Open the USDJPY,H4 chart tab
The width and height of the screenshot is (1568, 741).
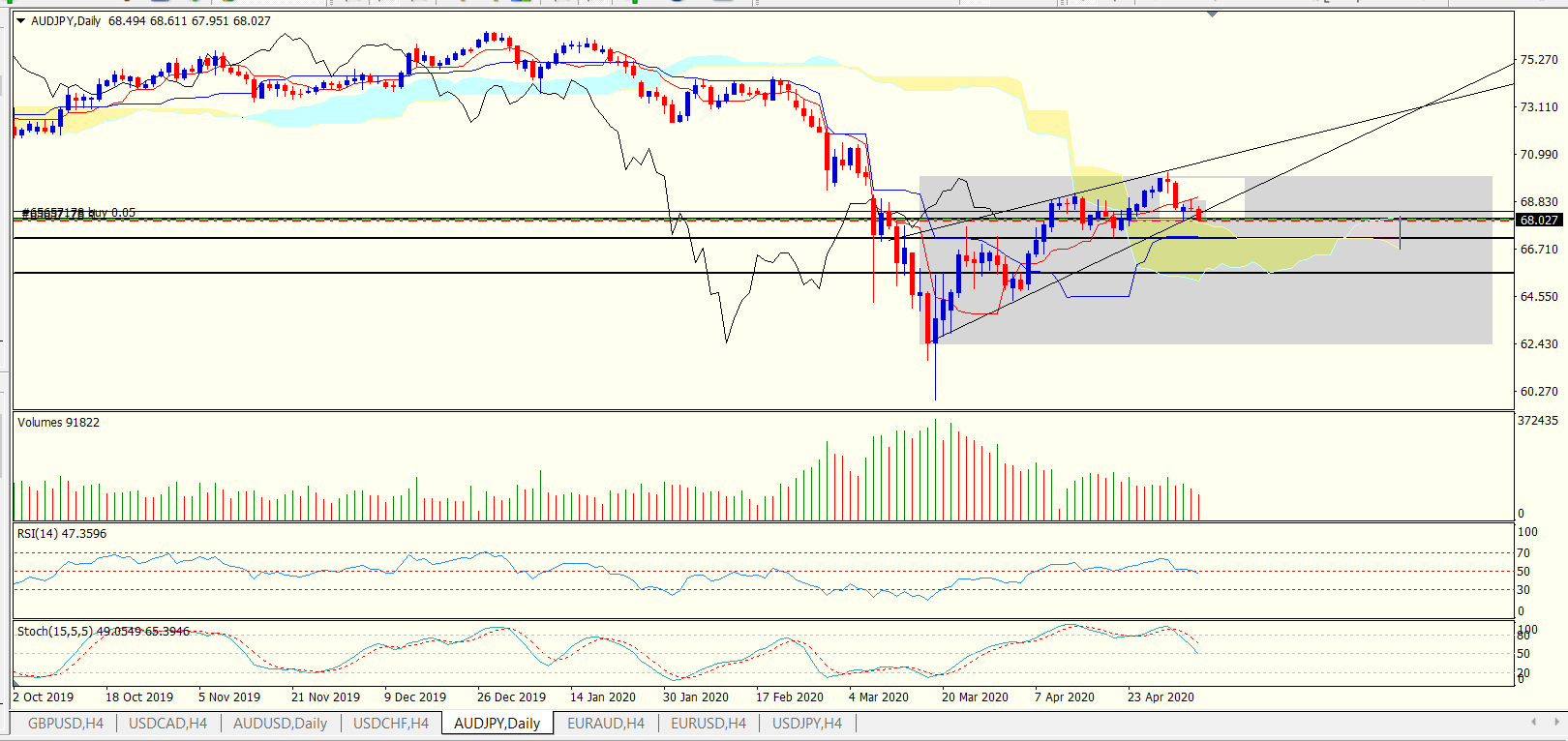click(807, 723)
